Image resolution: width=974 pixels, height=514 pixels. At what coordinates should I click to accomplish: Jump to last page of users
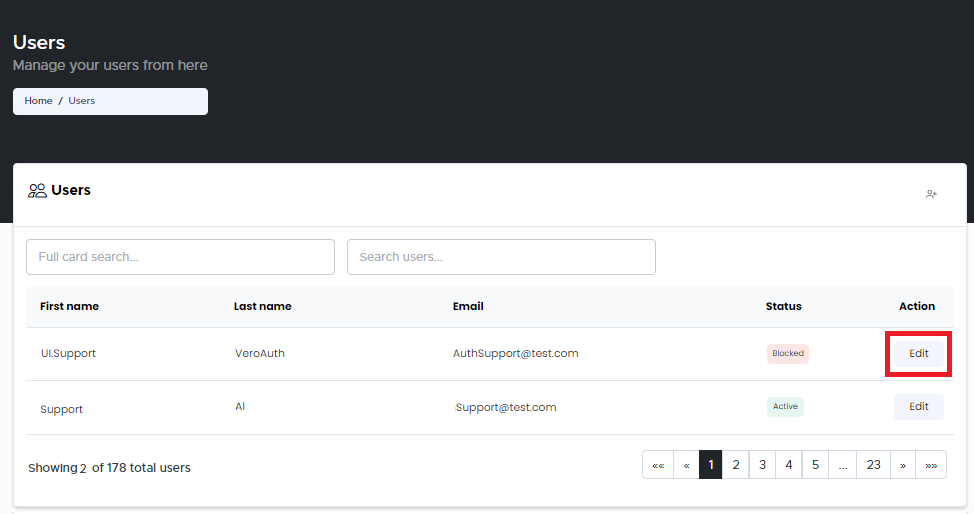point(931,465)
